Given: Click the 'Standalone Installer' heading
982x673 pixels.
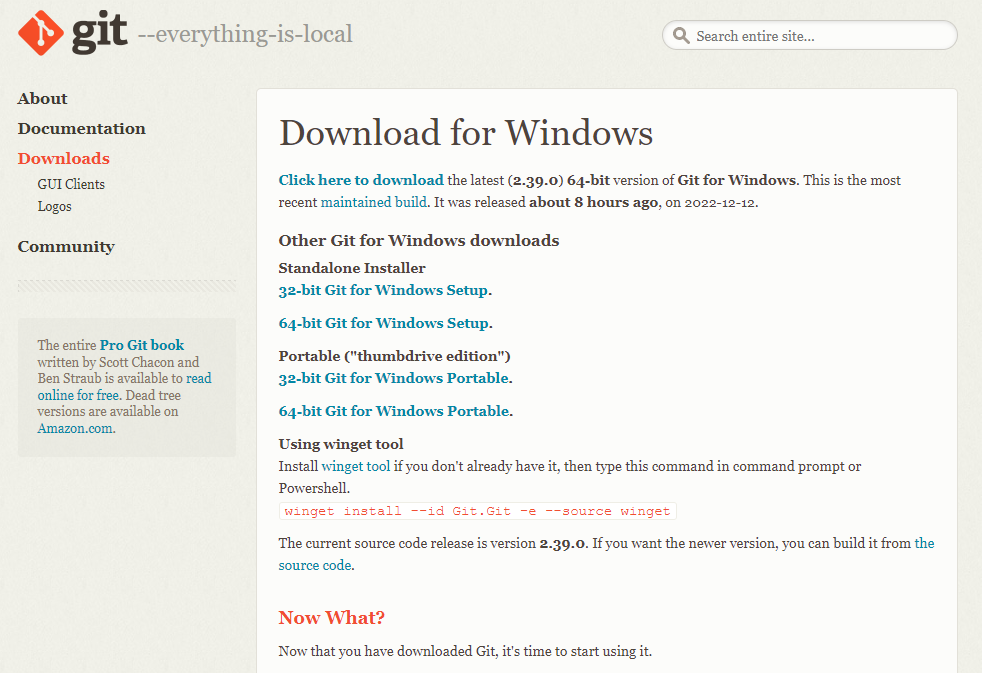Looking at the screenshot, I should click(352, 268).
